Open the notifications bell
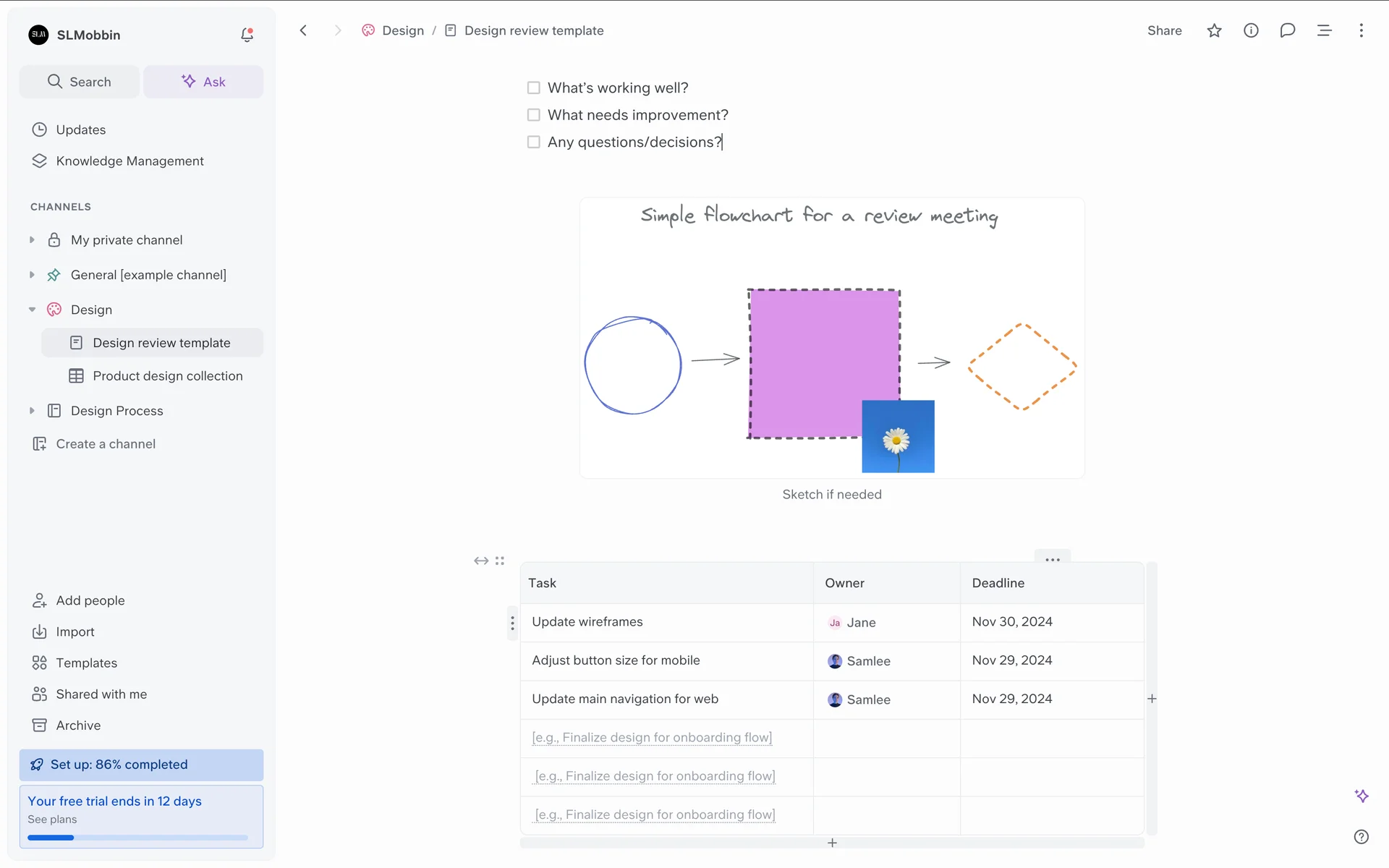This screenshot has height=868, width=1389. (x=247, y=35)
